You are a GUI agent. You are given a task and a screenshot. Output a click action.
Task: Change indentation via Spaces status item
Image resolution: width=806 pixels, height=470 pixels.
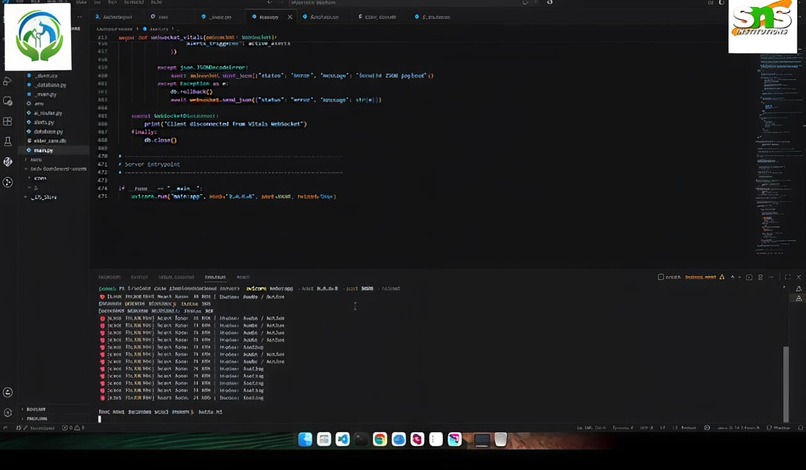coord(622,428)
